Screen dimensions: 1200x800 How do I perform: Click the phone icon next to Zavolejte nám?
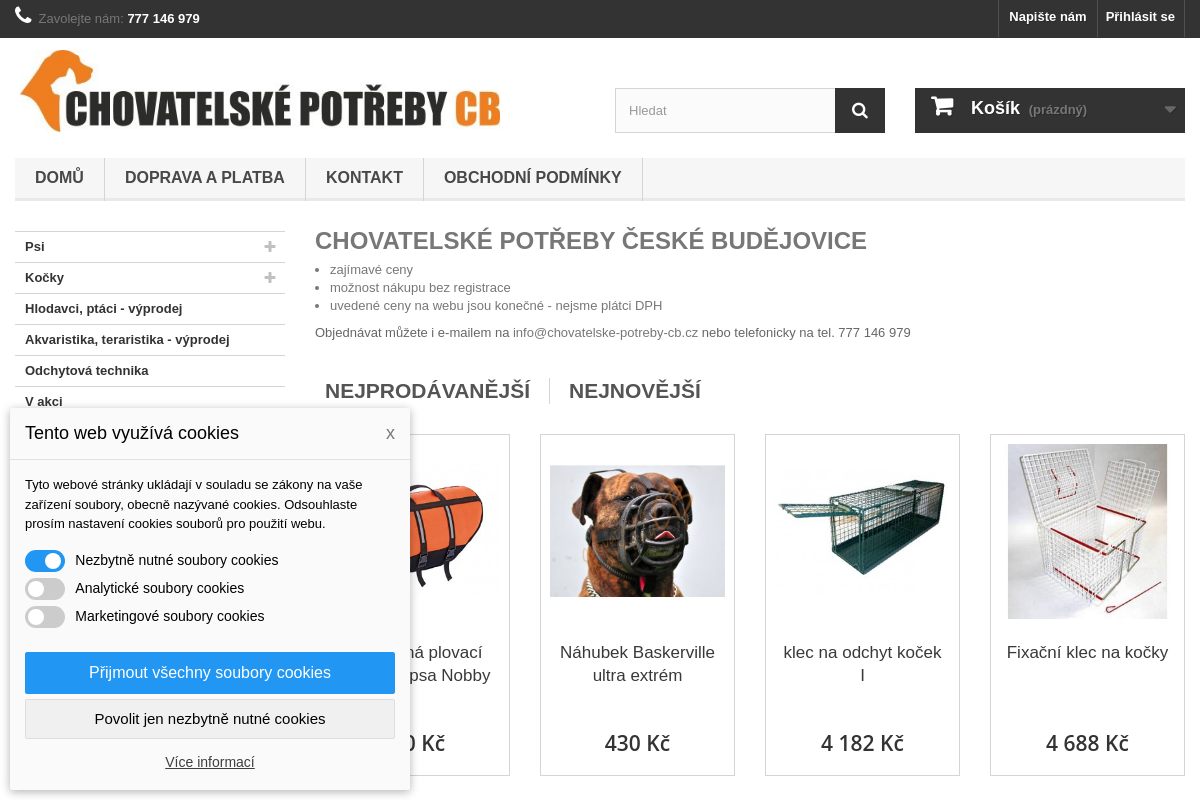[x=22, y=15]
